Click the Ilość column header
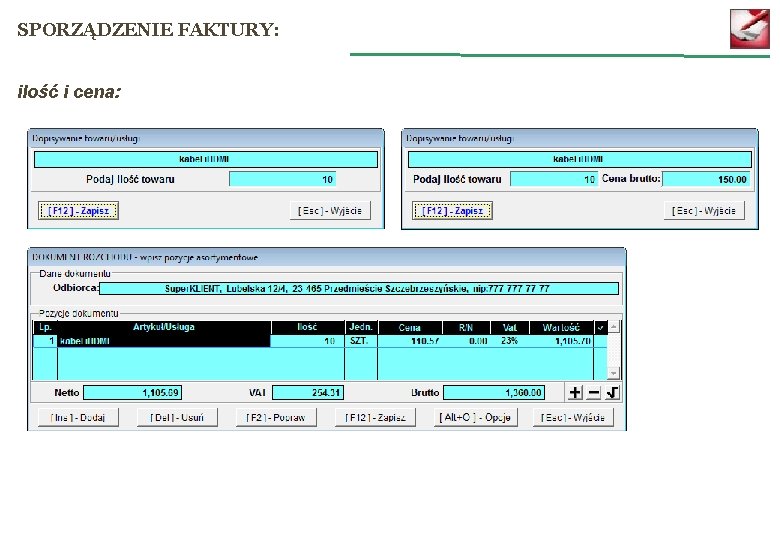This screenshot has height=540, width=780. [308, 327]
